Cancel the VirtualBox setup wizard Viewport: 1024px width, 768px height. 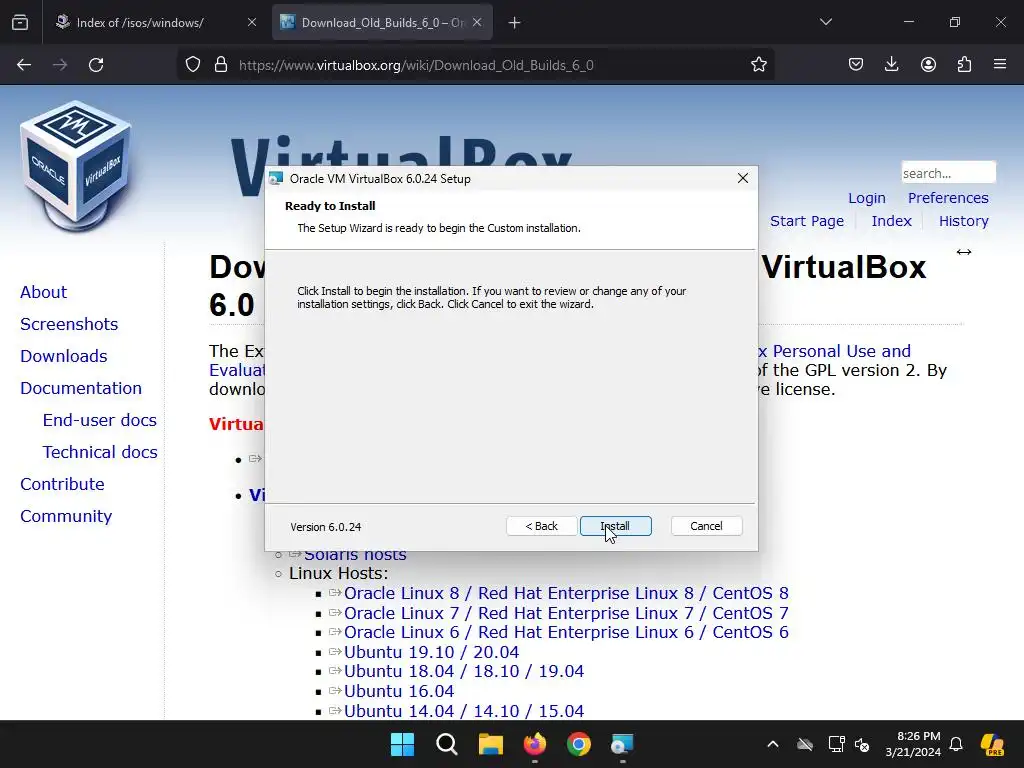[x=706, y=526]
